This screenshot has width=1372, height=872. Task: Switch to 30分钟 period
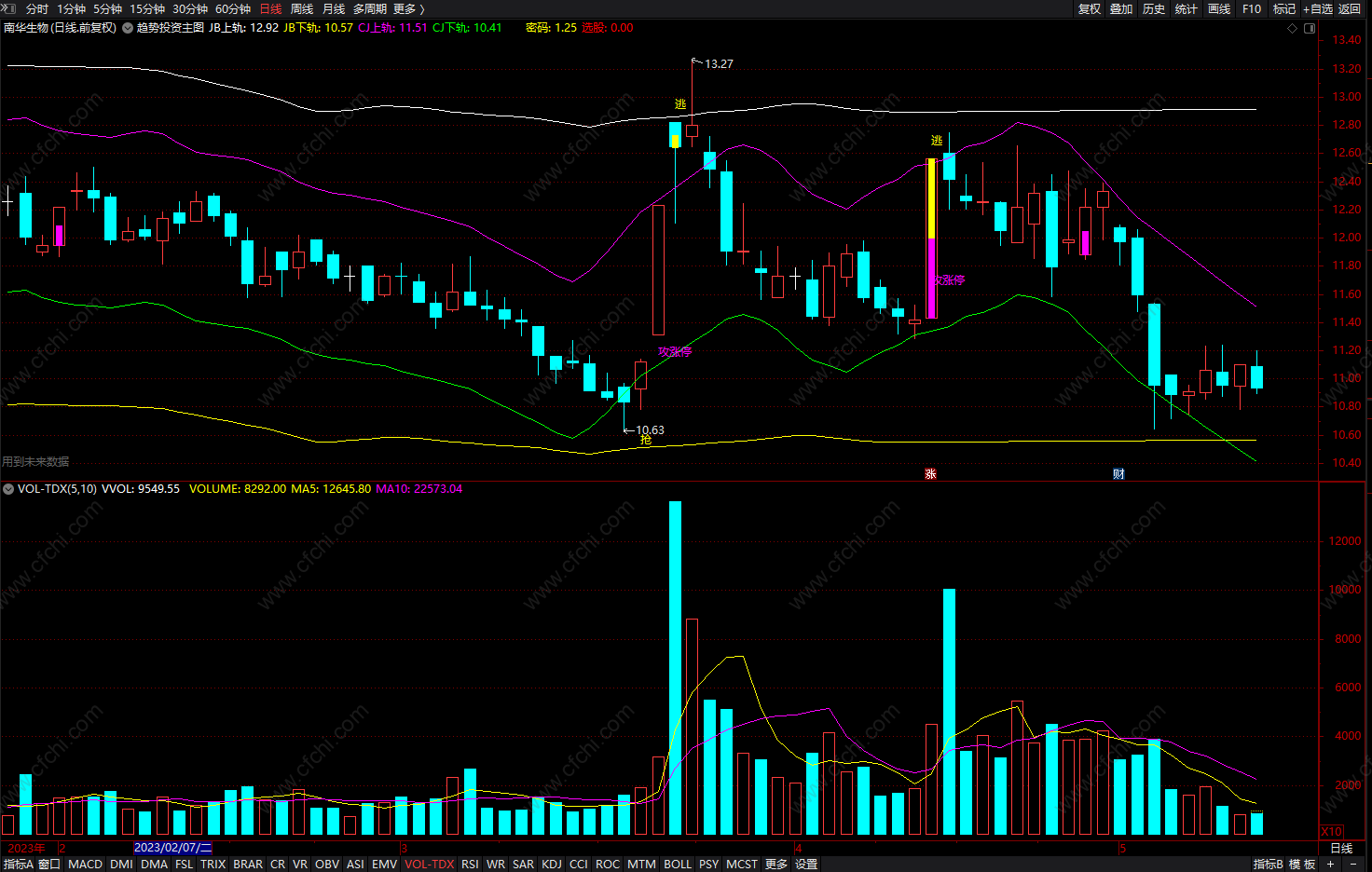click(190, 8)
